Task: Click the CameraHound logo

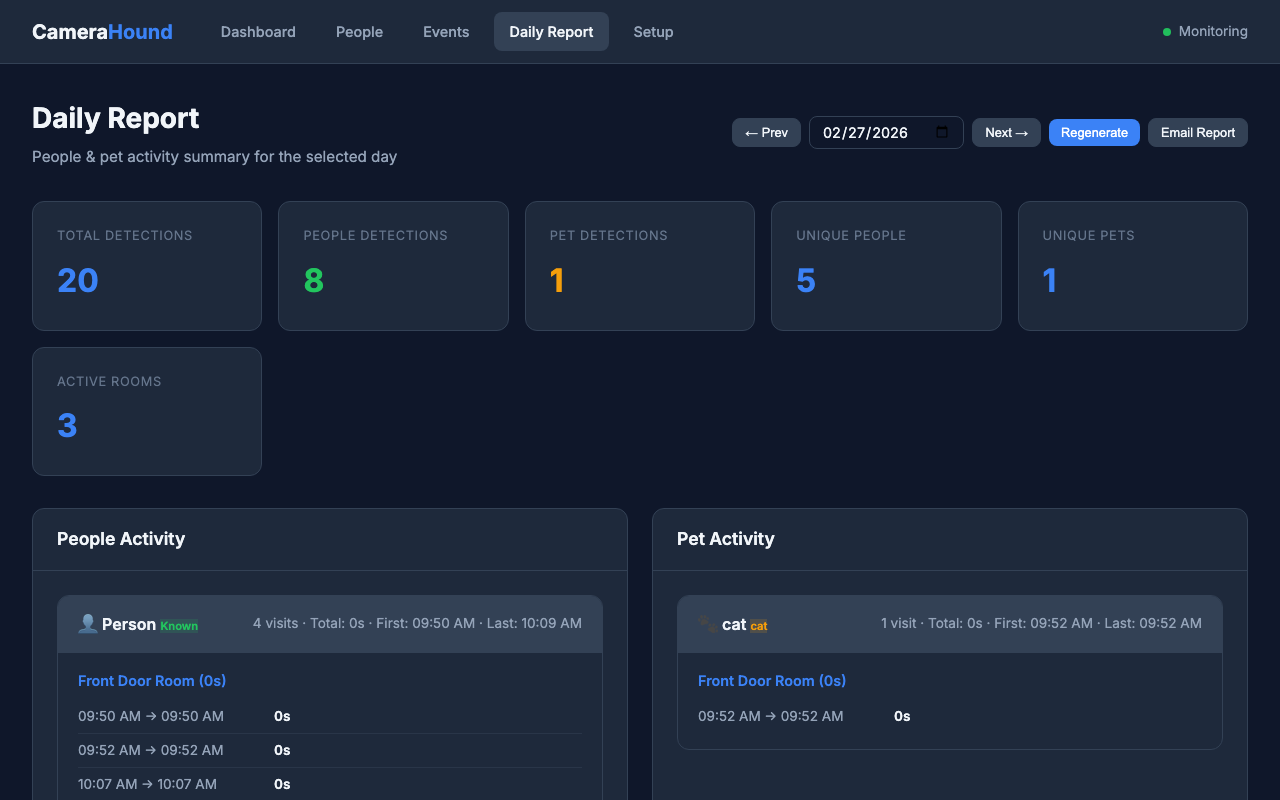Action: coord(102,31)
